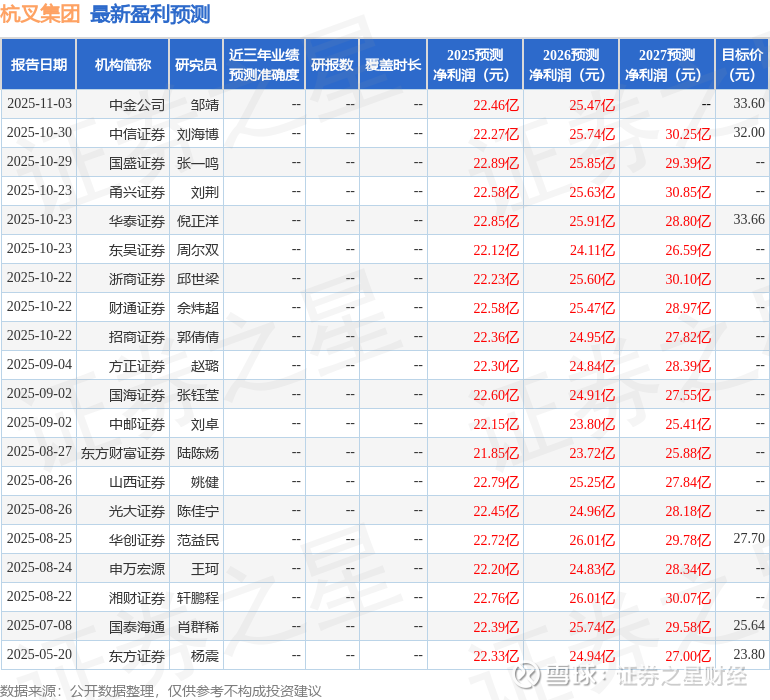Click the 杭叉集团 title text

[x=40, y=14]
